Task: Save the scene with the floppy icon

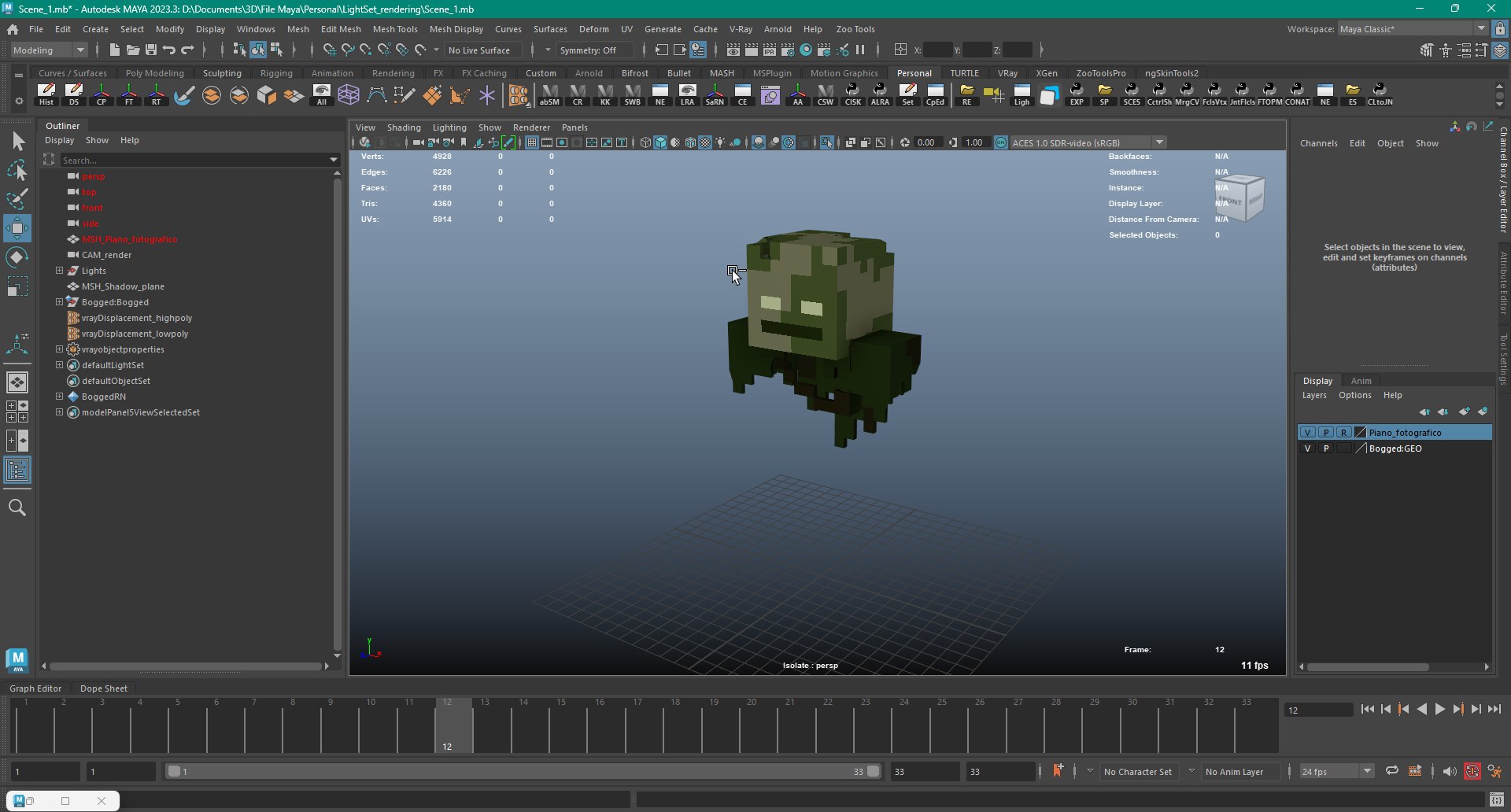Action: tap(151, 50)
